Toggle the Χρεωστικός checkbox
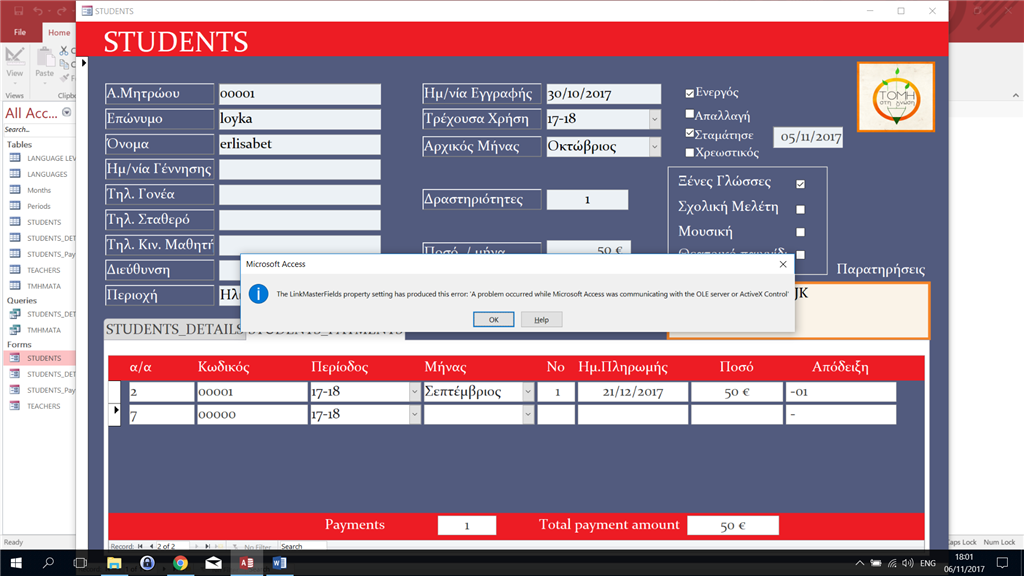 pos(690,153)
